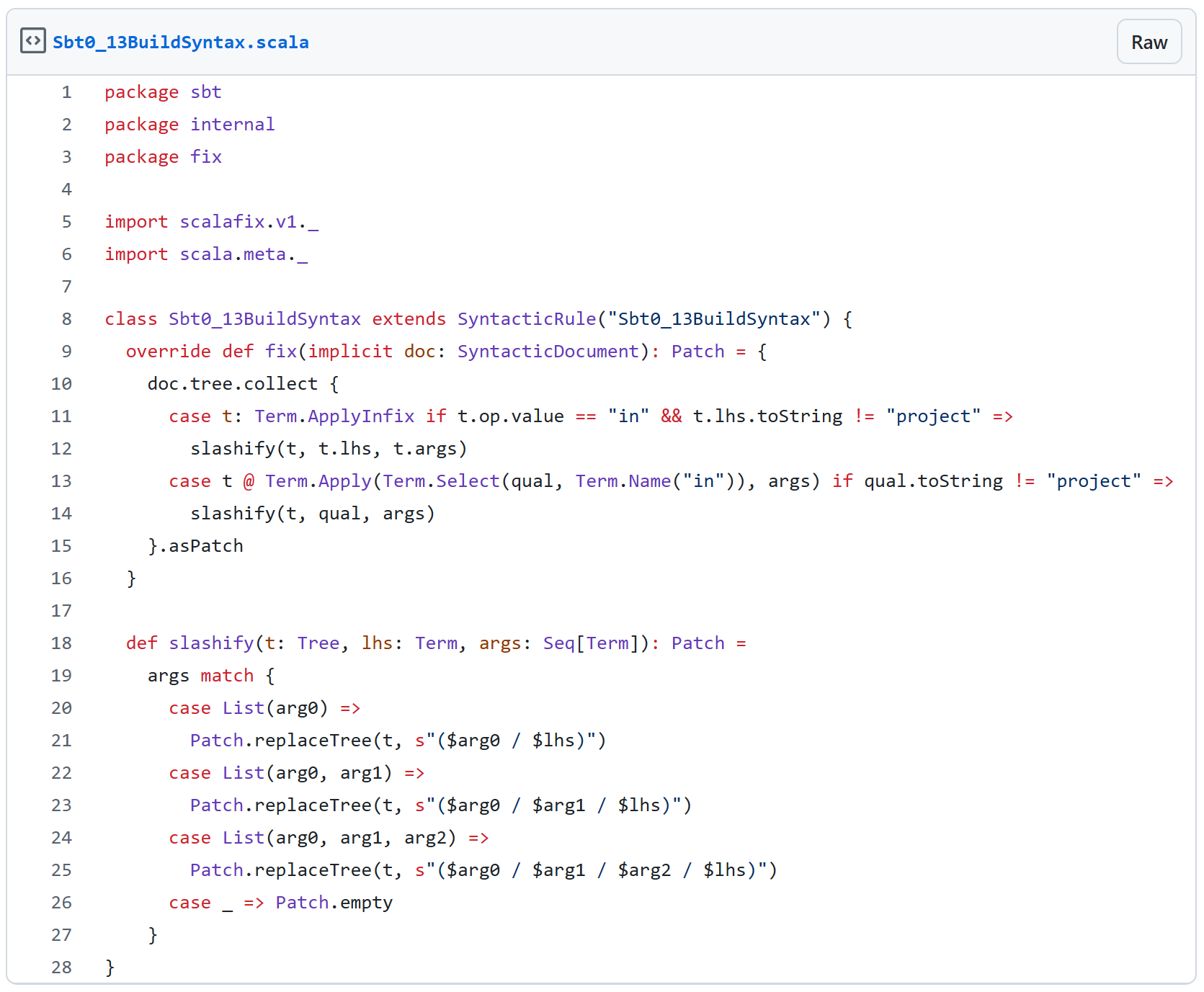Click the code file icon in header

pyautogui.click(x=33, y=41)
